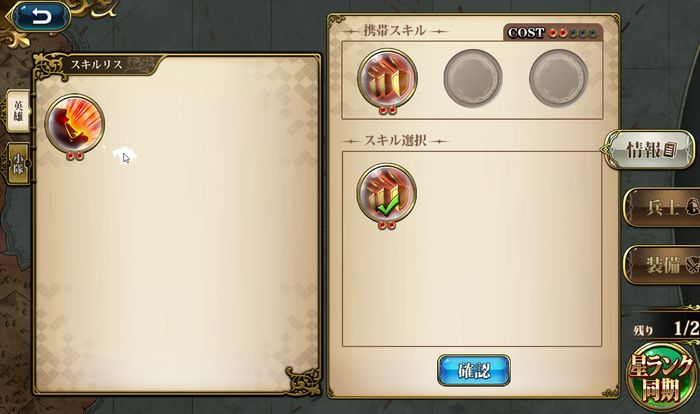Select the red slash skill in skill list
The width and height of the screenshot is (700, 414).
(75, 124)
